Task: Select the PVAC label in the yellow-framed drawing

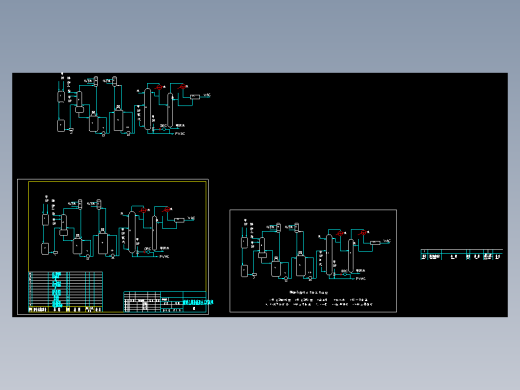Action: 164,256
